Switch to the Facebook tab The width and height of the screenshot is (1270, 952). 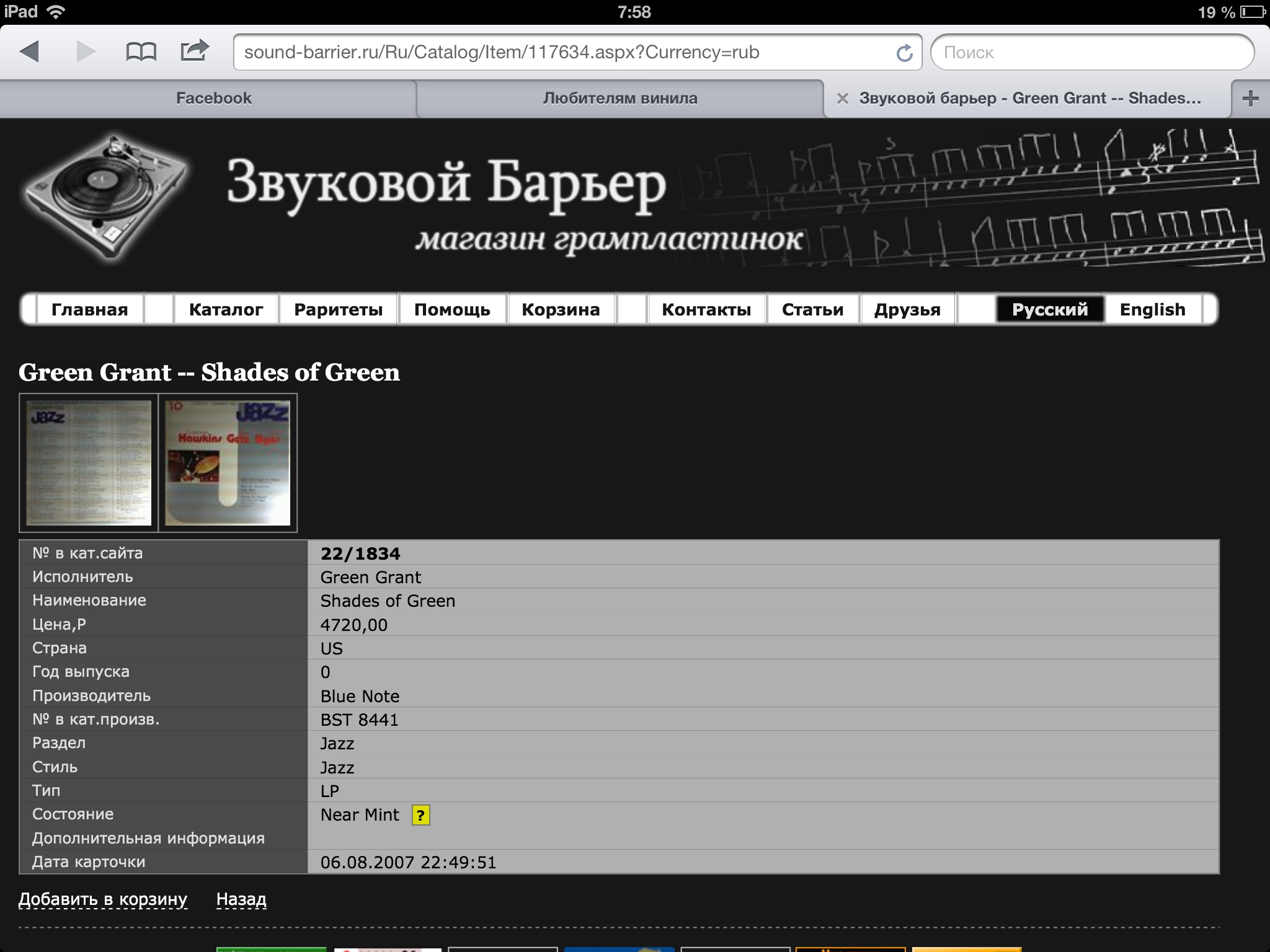(x=213, y=99)
